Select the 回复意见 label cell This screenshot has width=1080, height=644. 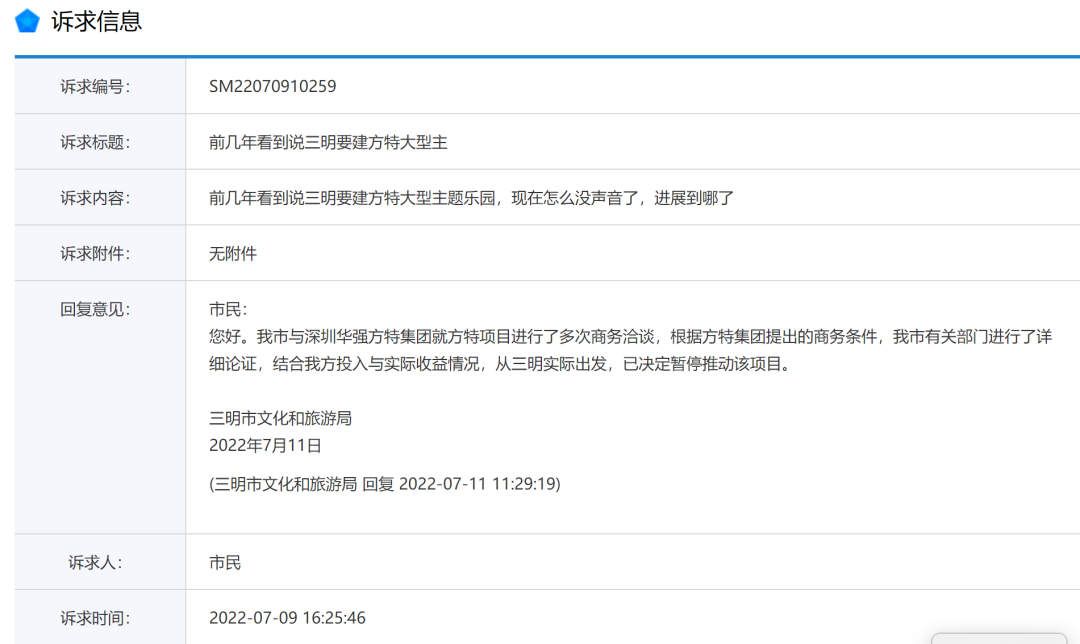95,309
